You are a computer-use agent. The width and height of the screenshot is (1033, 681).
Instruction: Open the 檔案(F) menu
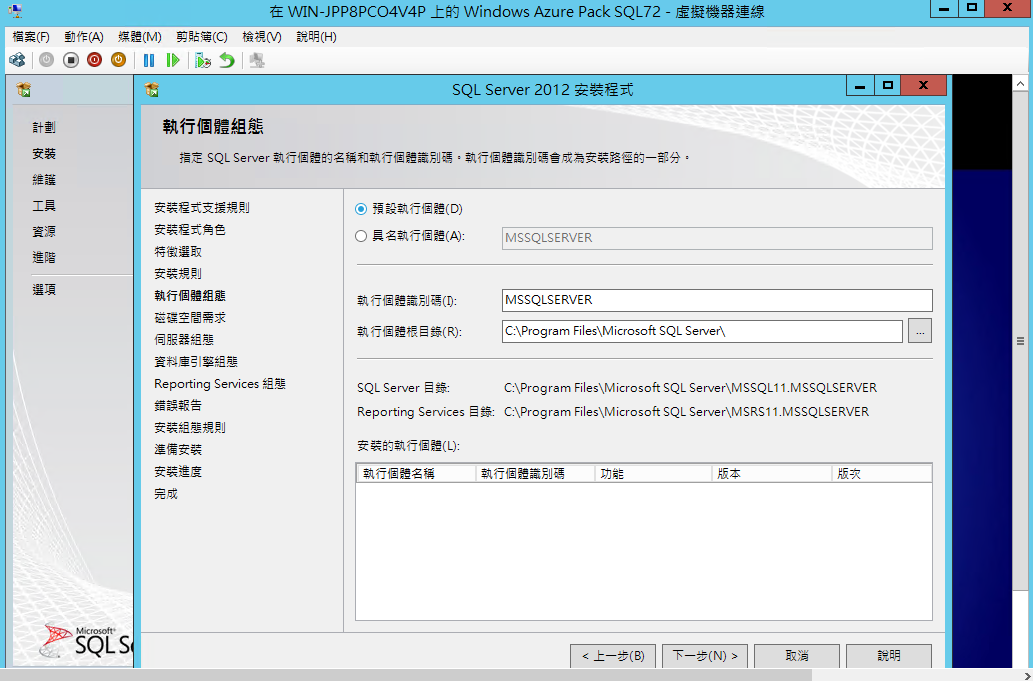coord(31,37)
